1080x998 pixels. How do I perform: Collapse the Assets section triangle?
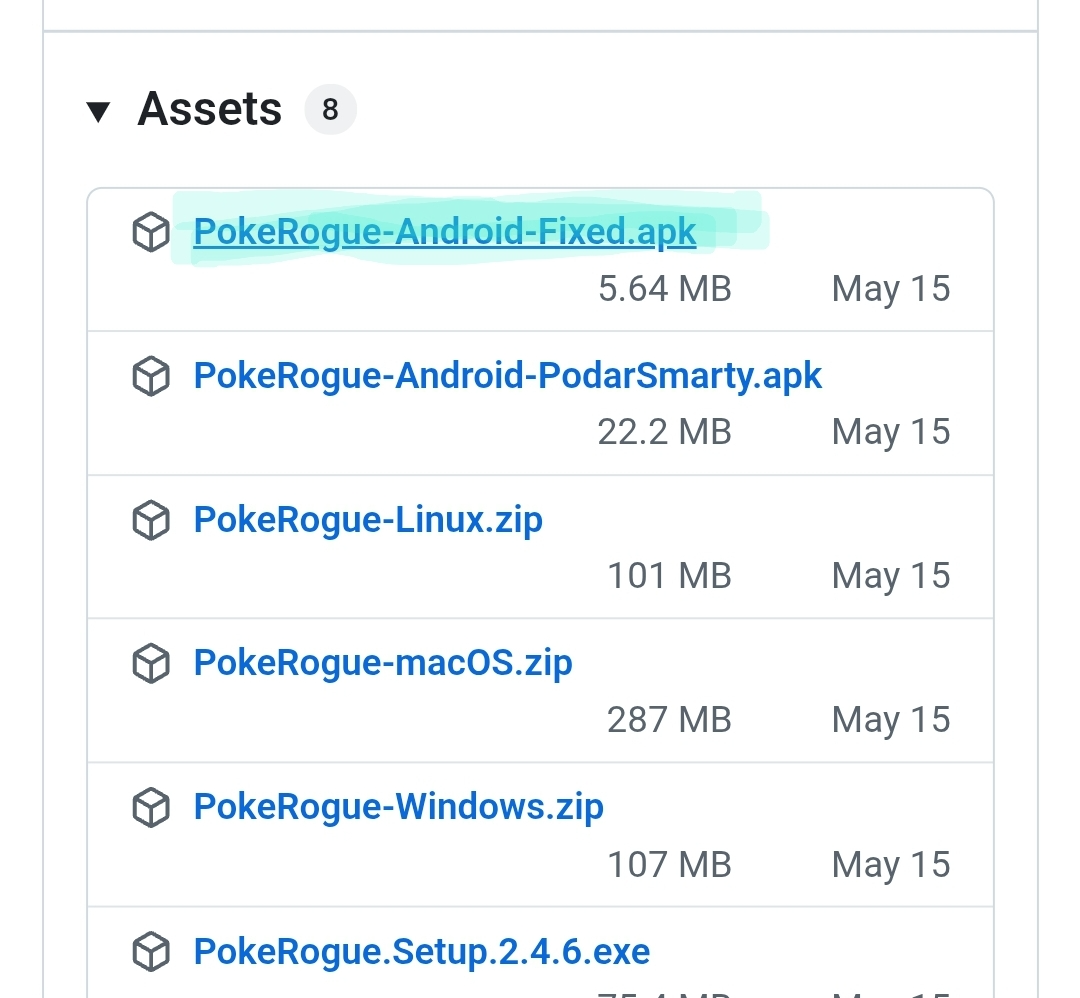(98, 112)
